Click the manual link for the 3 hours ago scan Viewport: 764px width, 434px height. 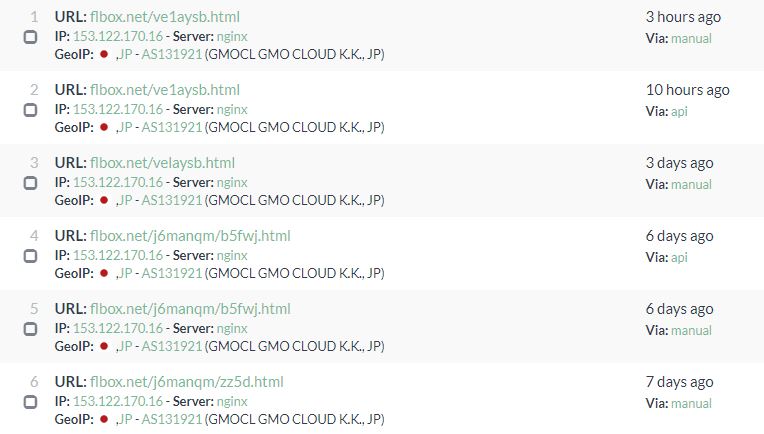[691, 38]
